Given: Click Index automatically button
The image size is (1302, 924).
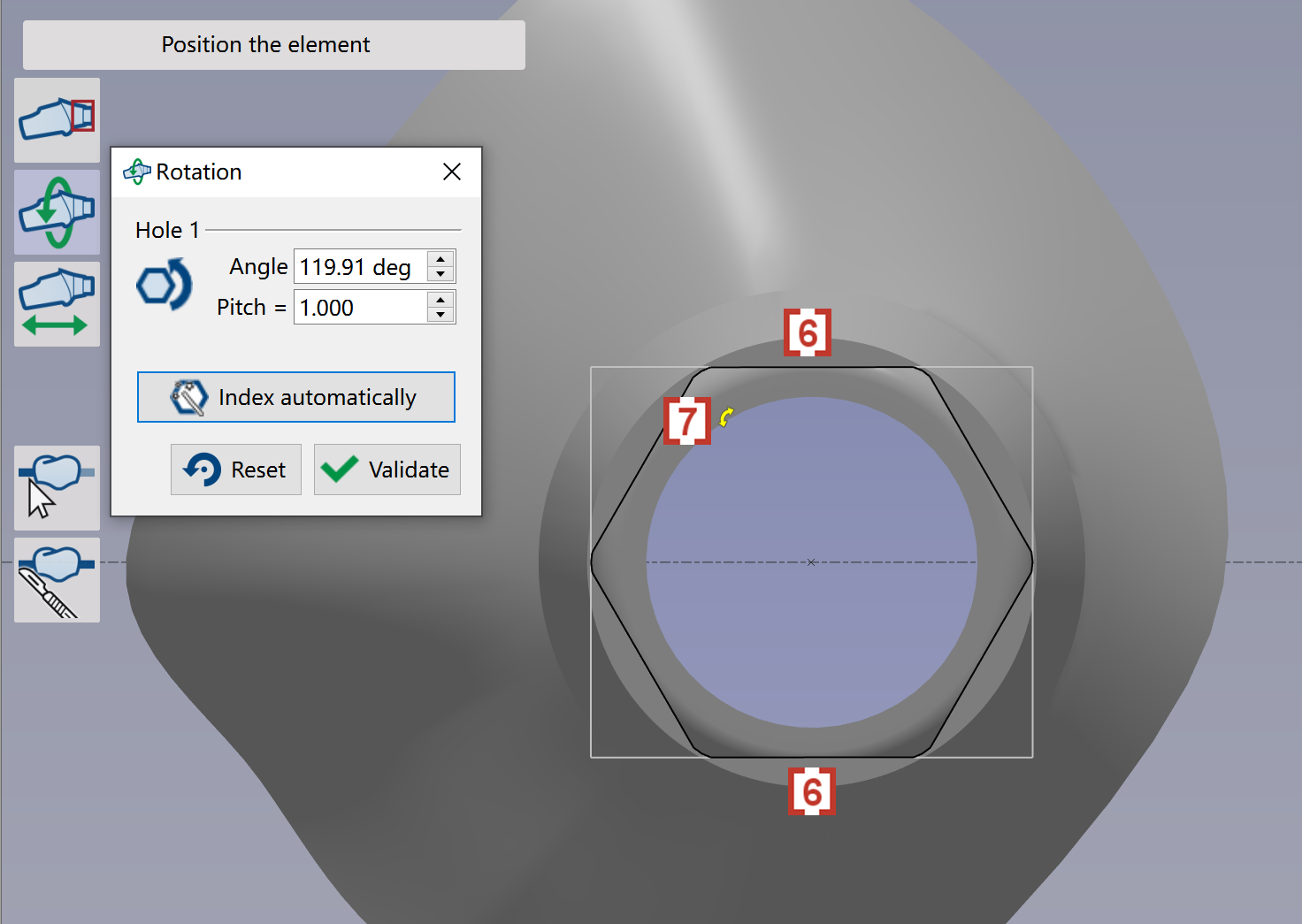Looking at the screenshot, I should [296, 397].
